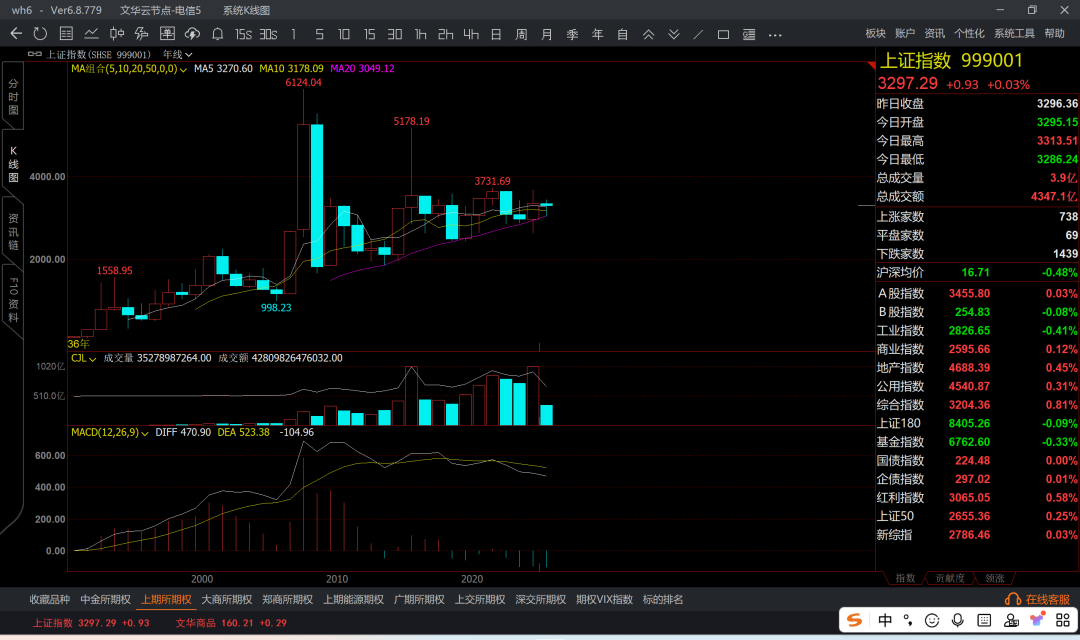The image size is (1080, 640).
Task: Select the 指数 tab under the index list
Action: [905, 578]
